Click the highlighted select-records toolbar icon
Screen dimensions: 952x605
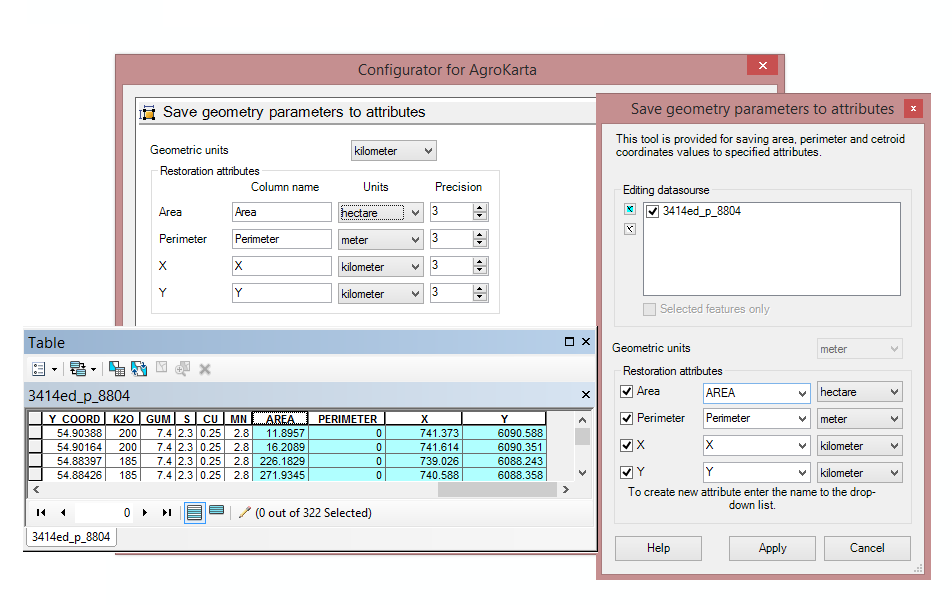[116, 368]
